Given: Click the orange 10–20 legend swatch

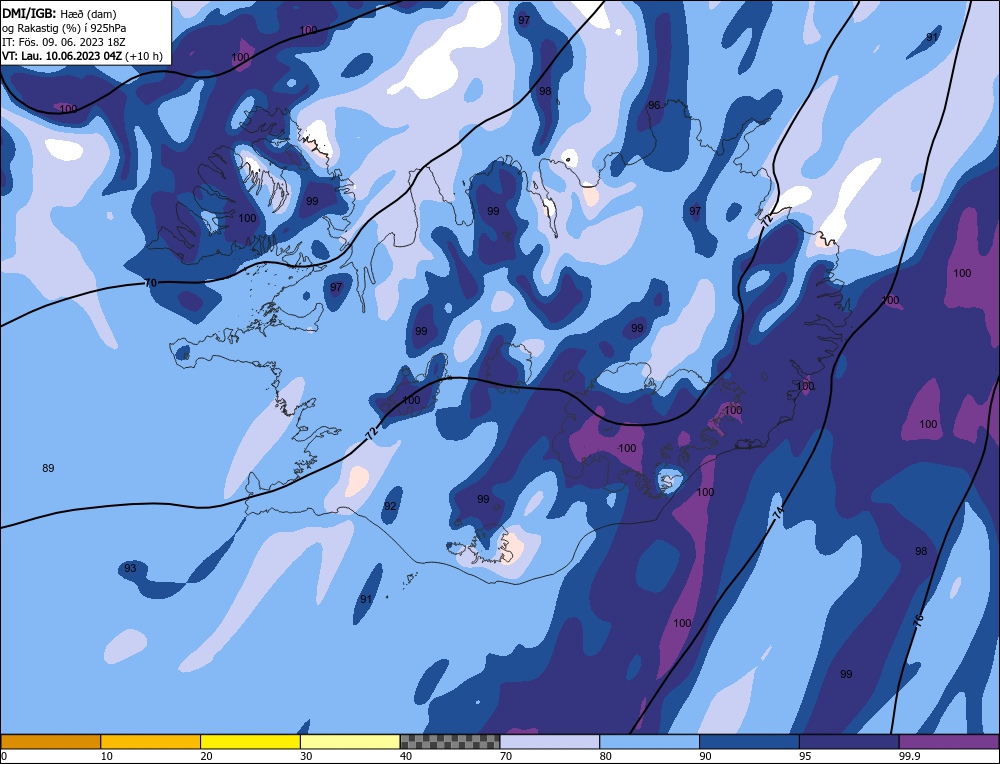Looking at the screenshot, I should pos(151,741).
